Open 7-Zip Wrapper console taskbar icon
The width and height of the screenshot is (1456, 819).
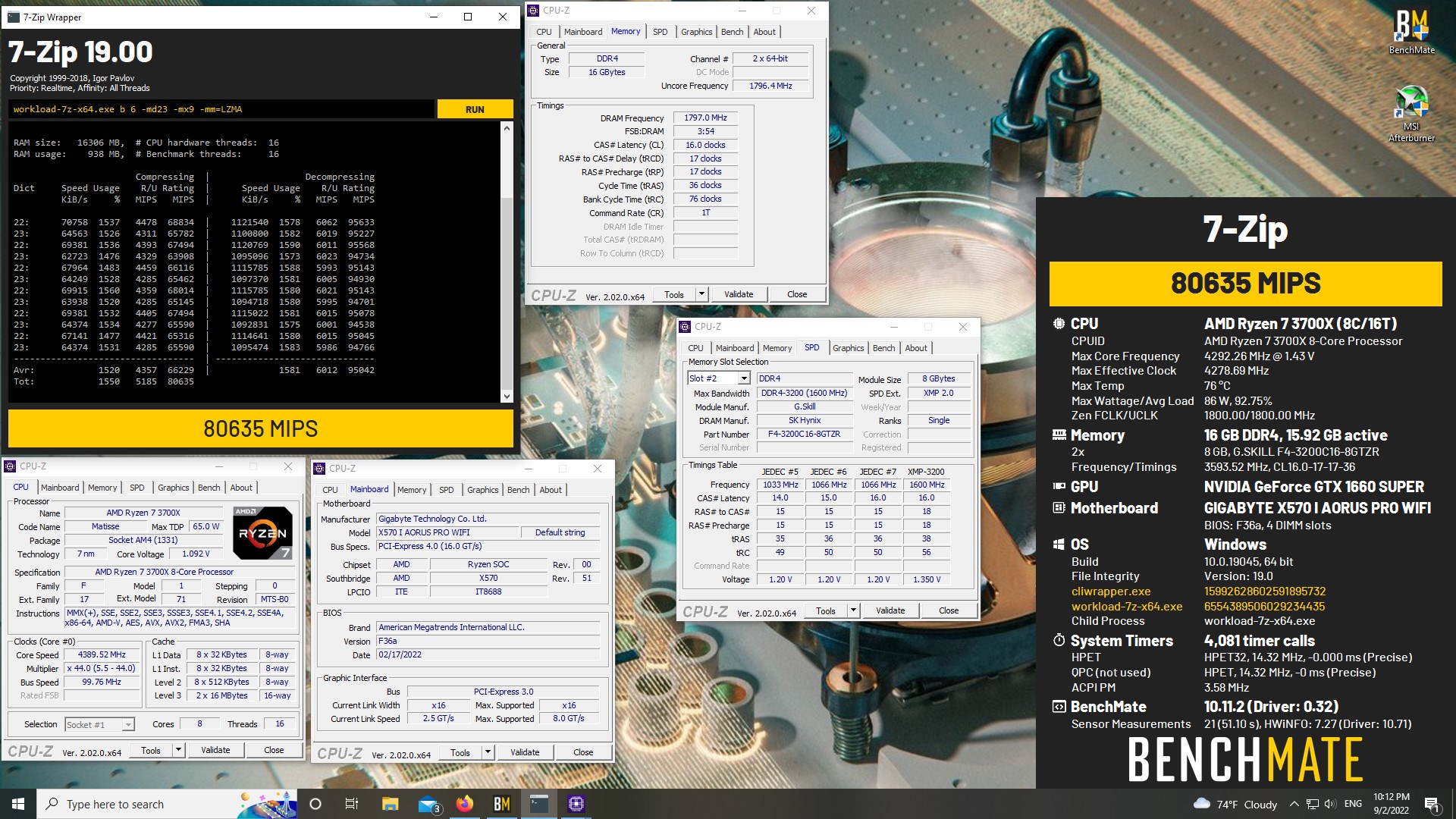point(539,804)
